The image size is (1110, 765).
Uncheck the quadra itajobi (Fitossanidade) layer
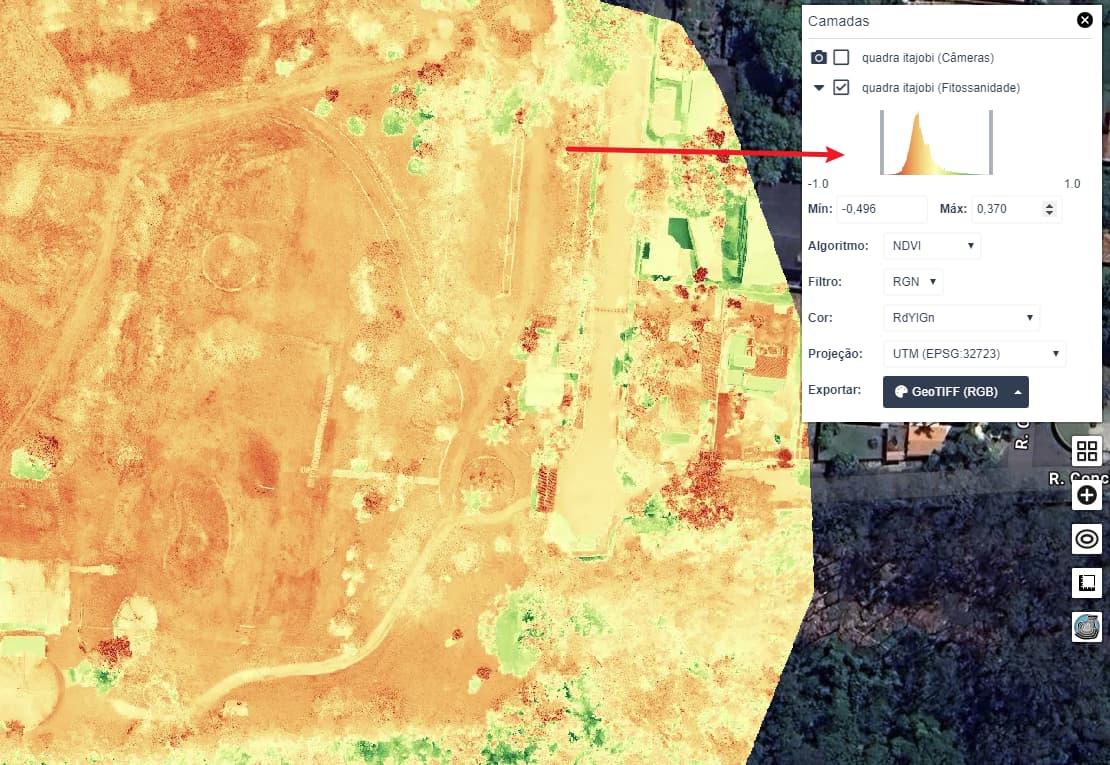(x=841, y=88)
